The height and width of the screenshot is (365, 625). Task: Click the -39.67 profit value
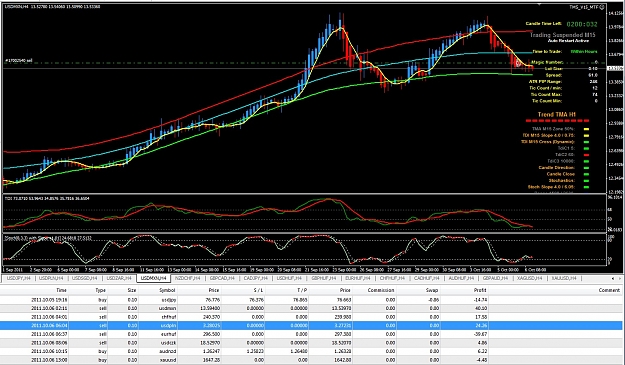click(x=481, y=334)
